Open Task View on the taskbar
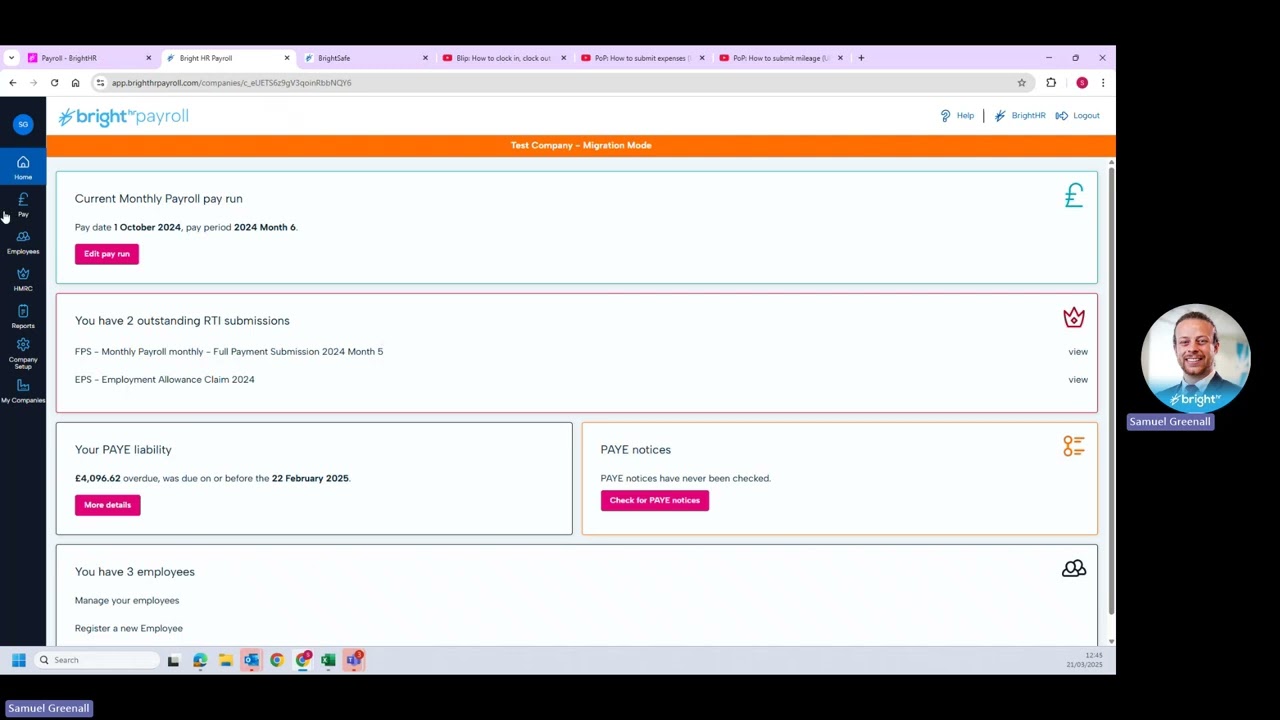 [x=173, y=660]
